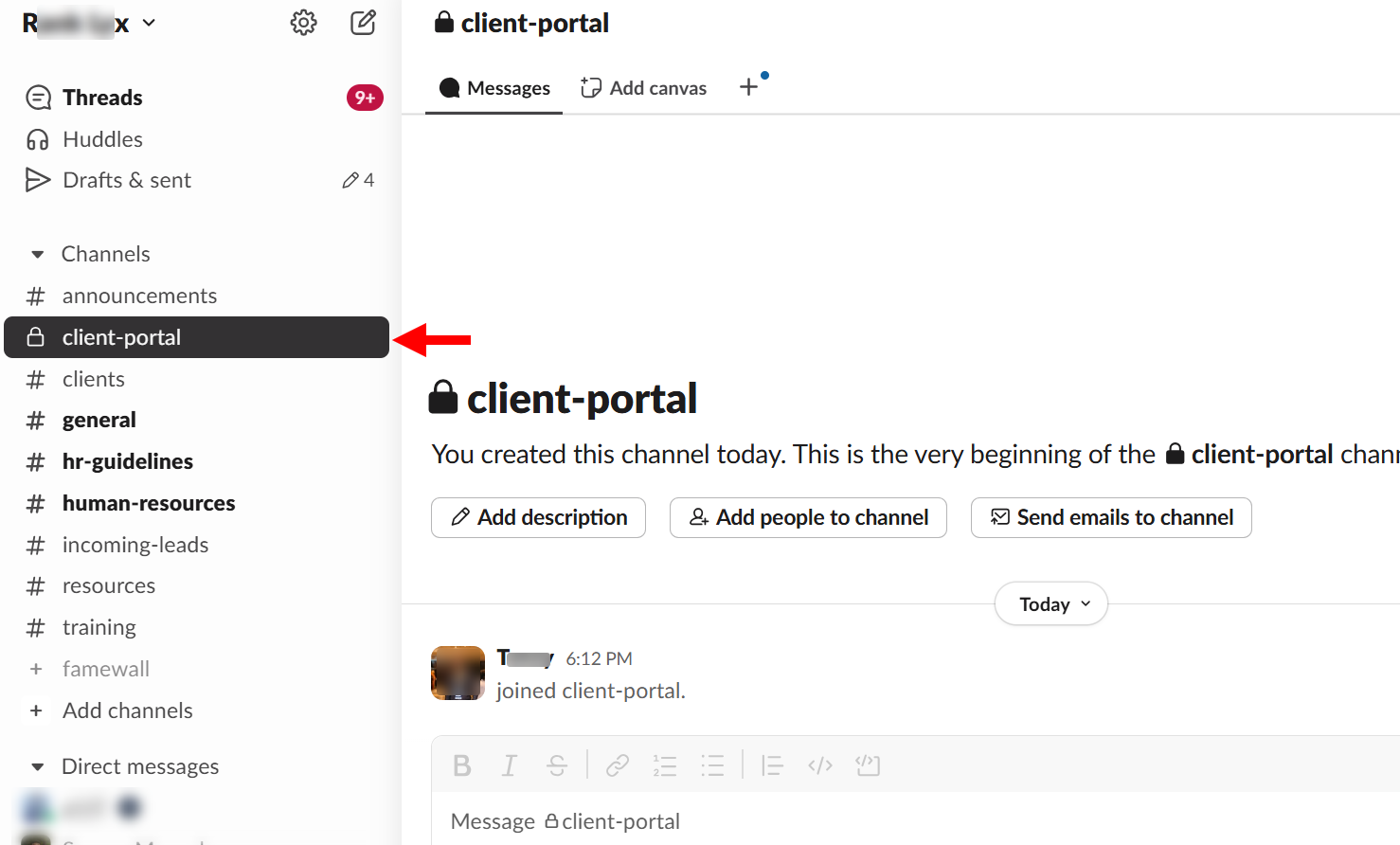Select the Add canvas tab
This screenshot has width=1400, height=845.
point(644,88)
